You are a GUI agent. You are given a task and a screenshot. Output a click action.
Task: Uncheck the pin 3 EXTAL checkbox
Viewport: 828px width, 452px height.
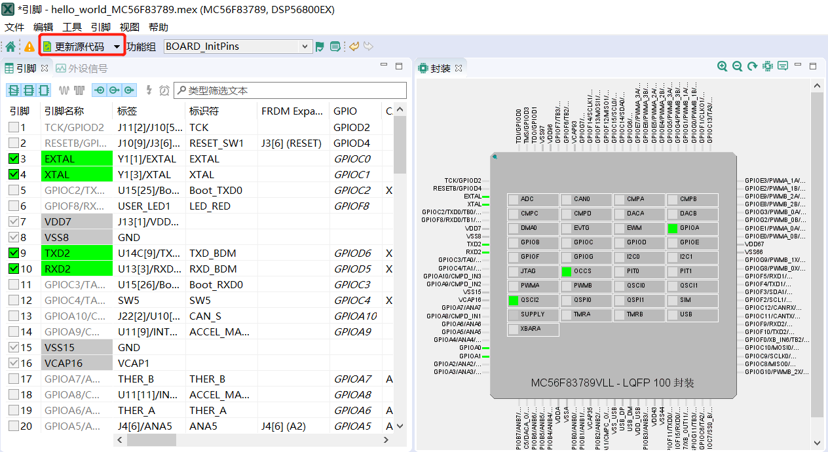coord(14,159)
